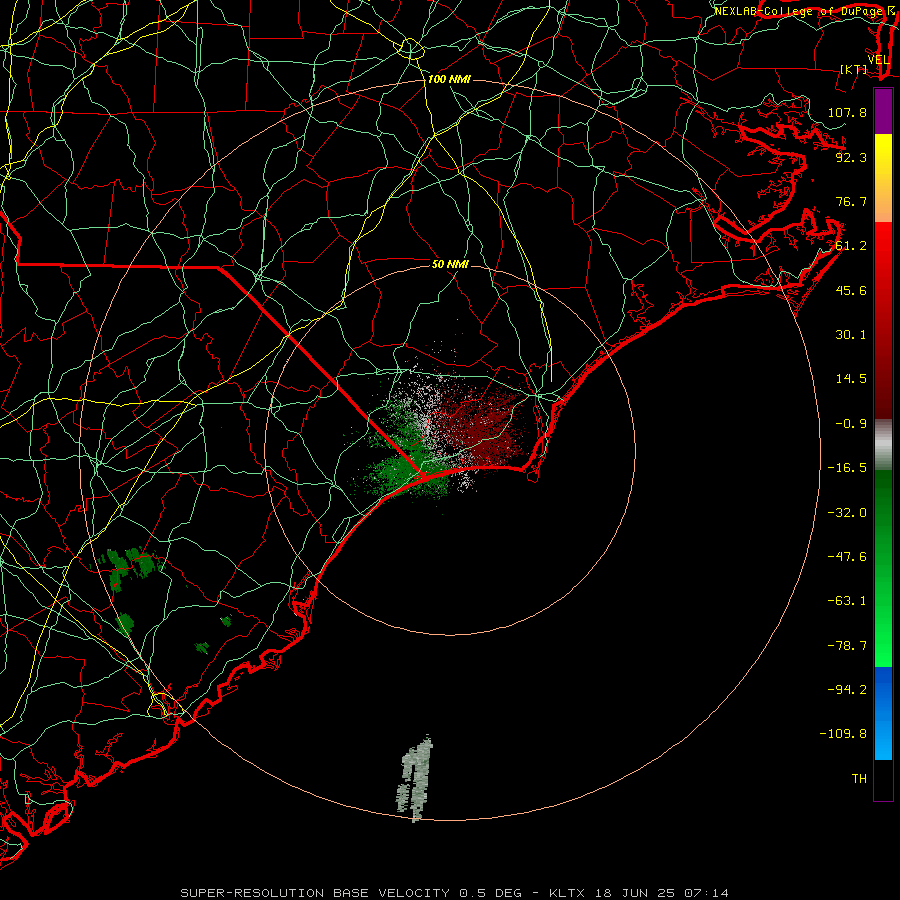Click the 61.2 scale value

[851, 246]
